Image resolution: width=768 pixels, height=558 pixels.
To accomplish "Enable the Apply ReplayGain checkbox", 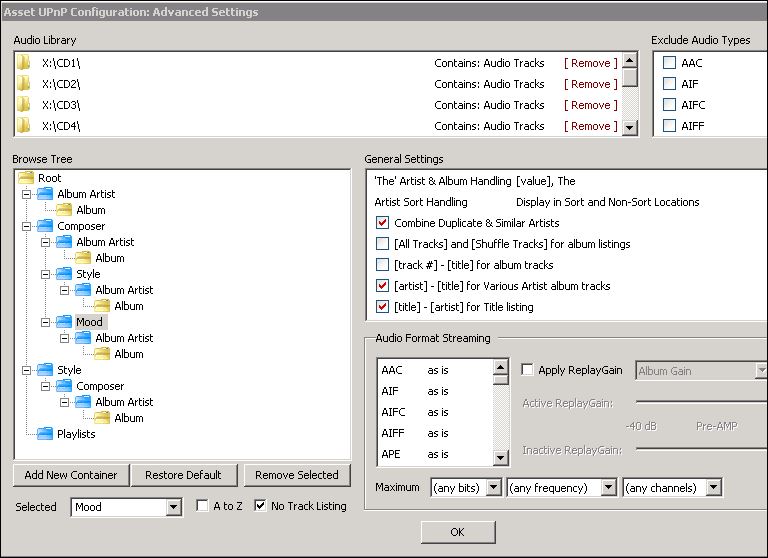I will (x=527, y=370).
